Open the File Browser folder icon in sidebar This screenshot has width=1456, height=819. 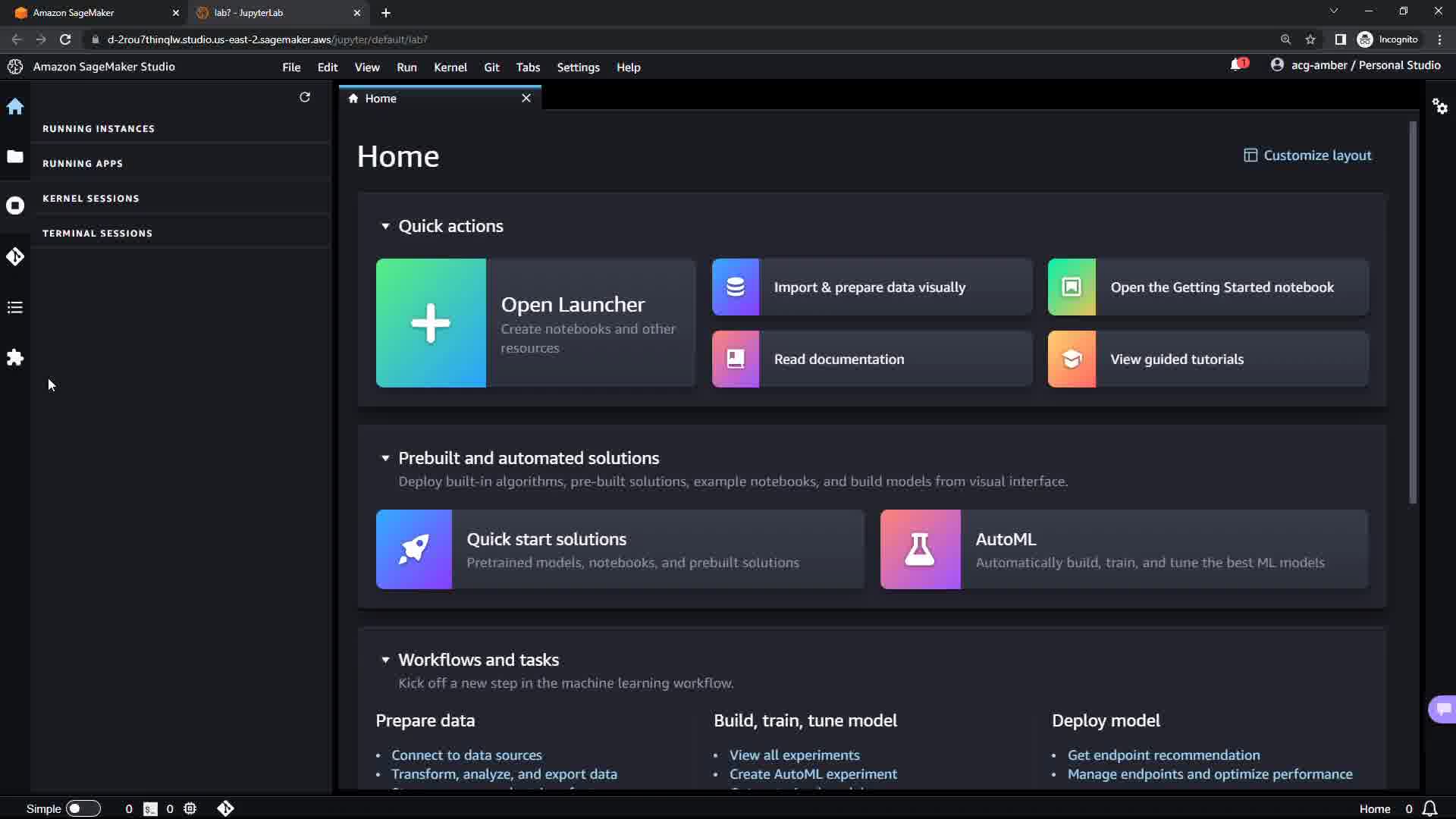(x=15, y=156)
